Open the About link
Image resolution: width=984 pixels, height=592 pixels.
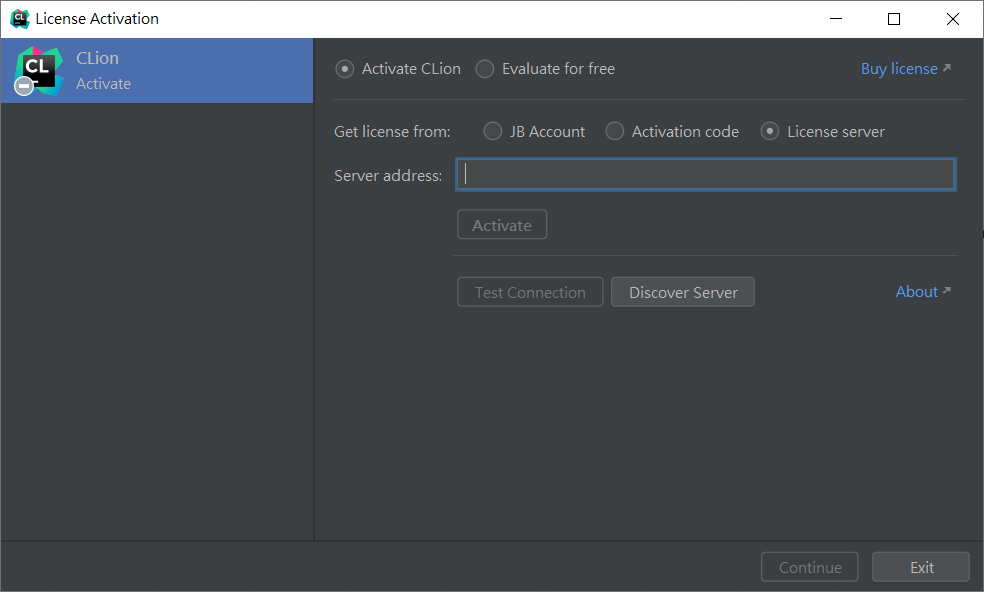coord(922,291)
